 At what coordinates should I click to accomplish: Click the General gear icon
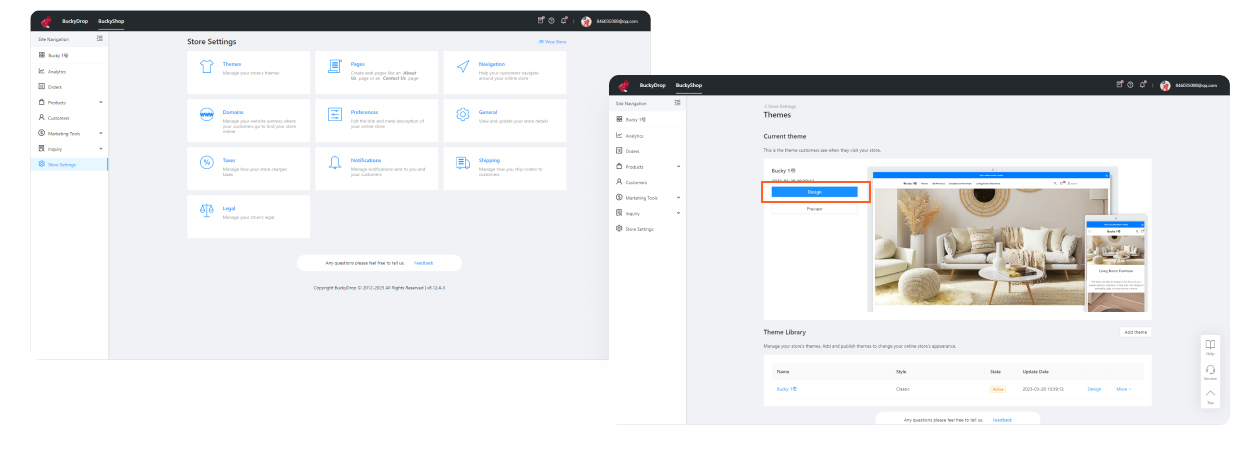463,115
